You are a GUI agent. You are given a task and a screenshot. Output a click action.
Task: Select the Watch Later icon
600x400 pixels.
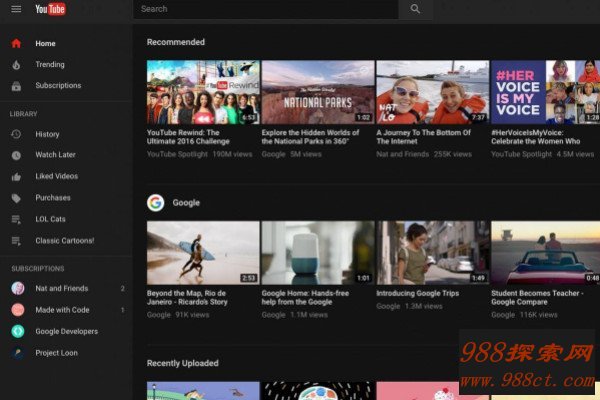tap(16, 156)
